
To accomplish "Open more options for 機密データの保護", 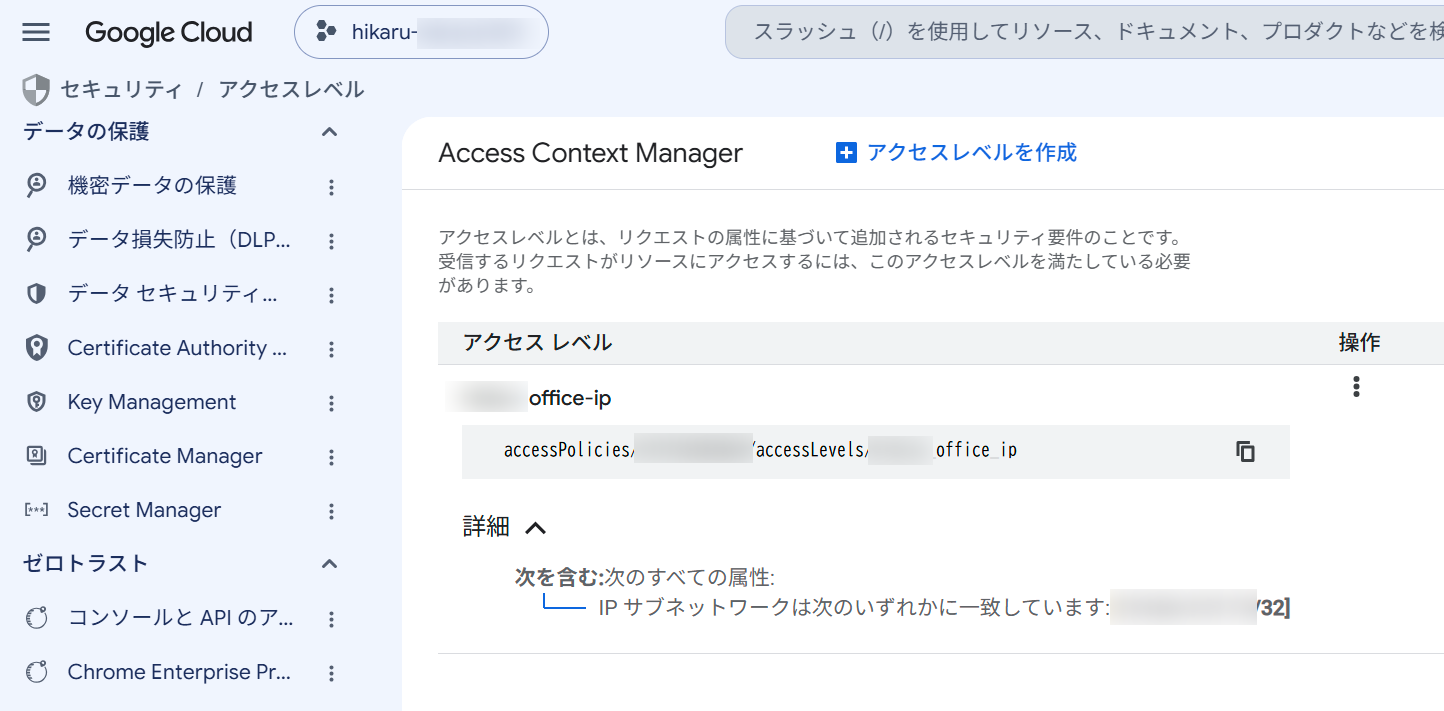I will (331, 187).
